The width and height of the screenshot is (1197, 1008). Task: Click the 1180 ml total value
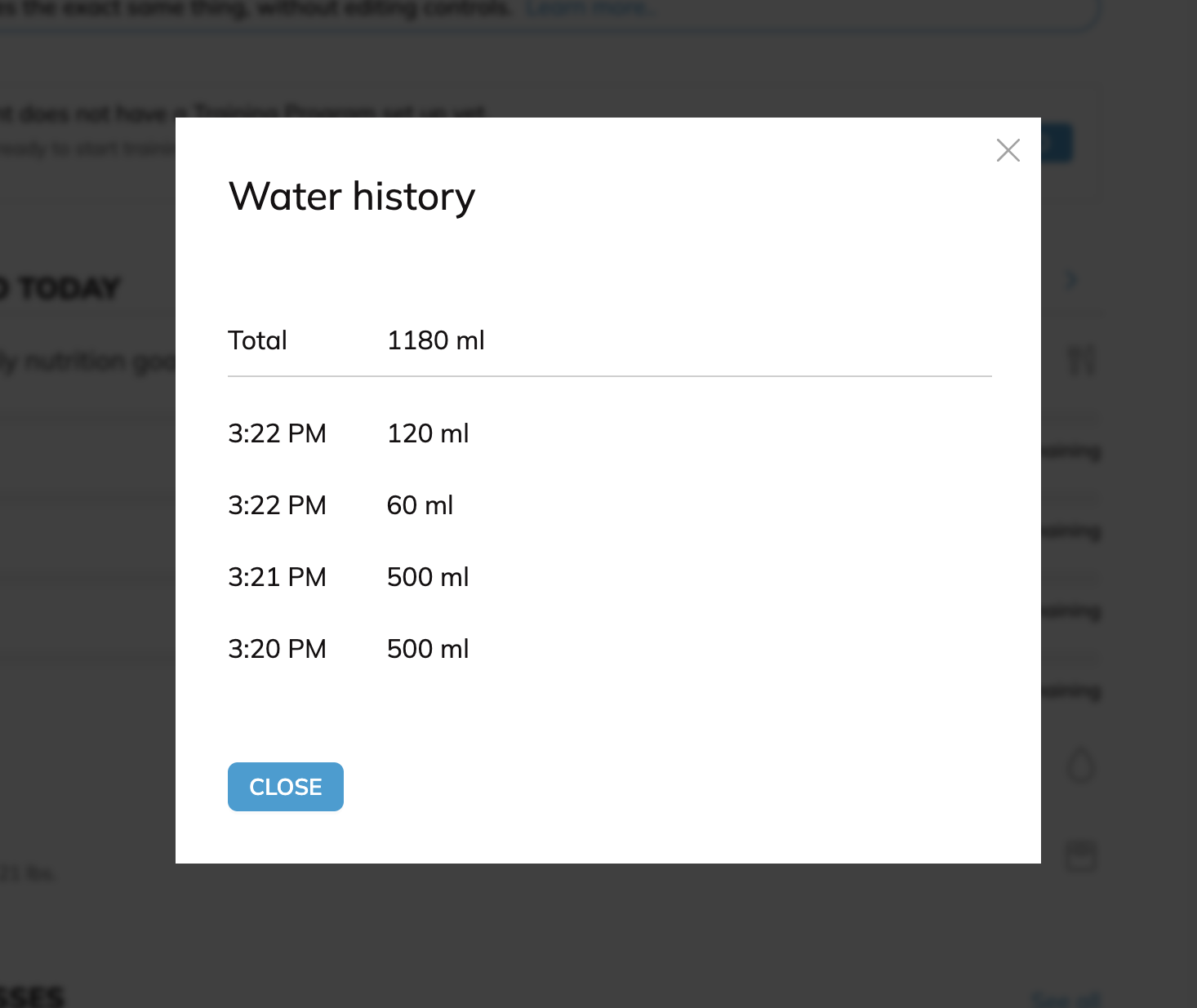tap(435, 340)
